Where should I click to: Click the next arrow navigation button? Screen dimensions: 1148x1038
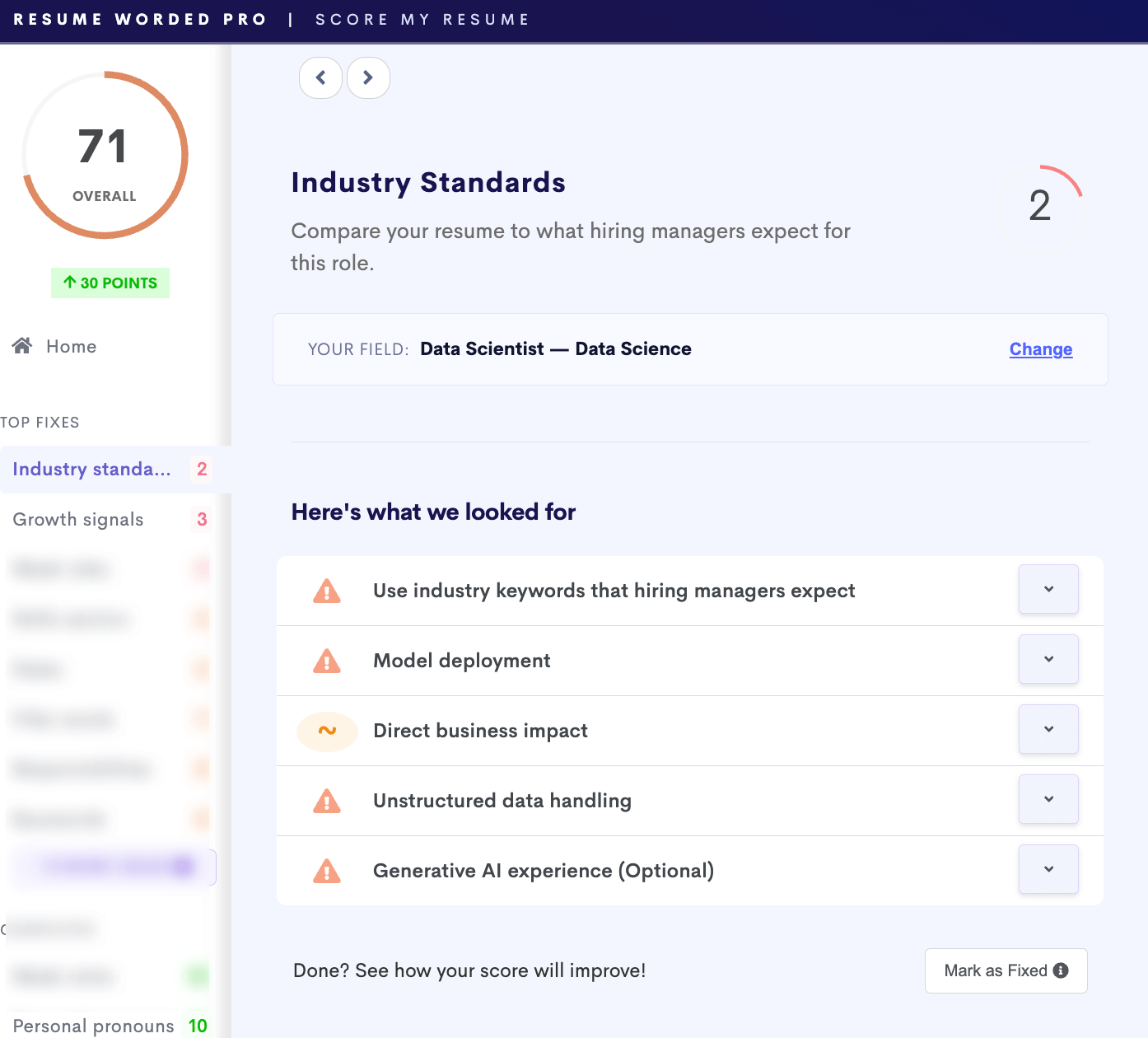(368, 78)
